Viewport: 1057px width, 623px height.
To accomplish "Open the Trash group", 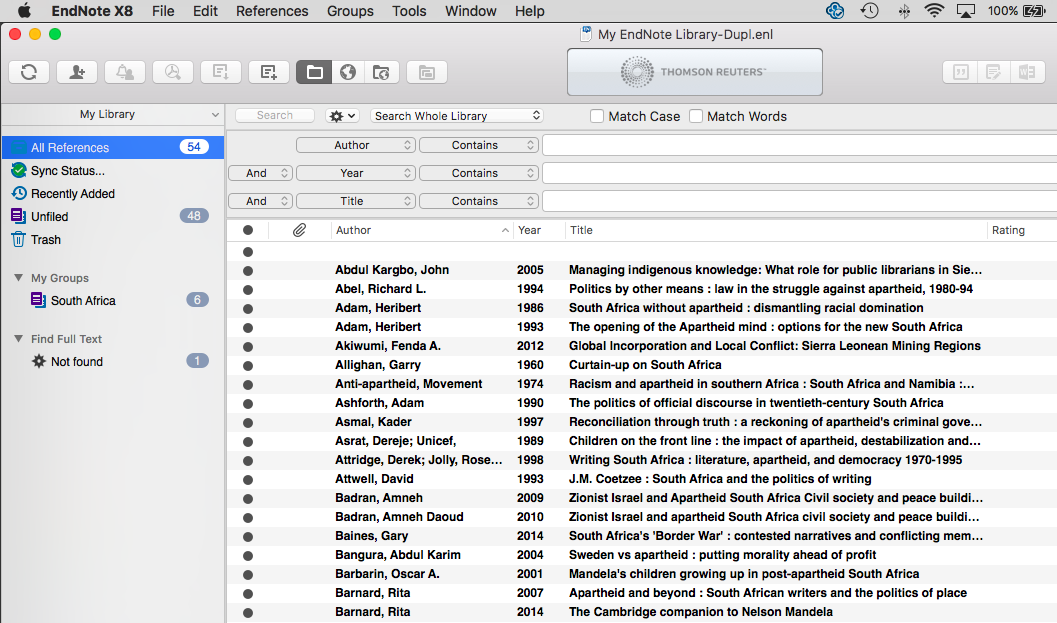I will (46, 239).
